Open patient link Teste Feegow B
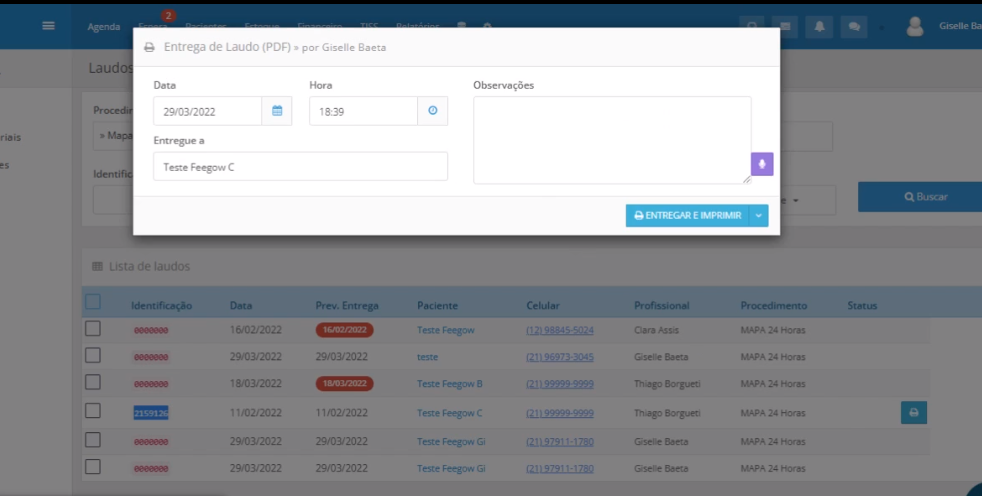Screen dimensions: 982x496 pos(450,384)
